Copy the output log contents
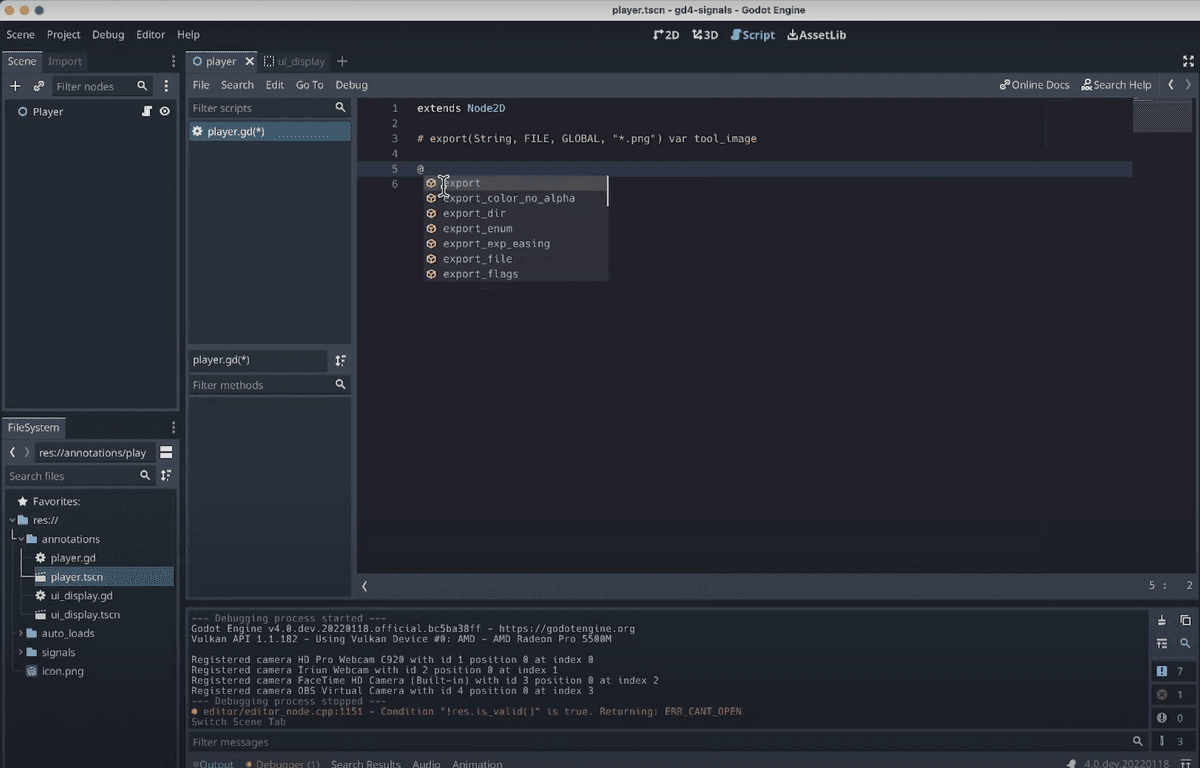Image resolution: width=1200 pixels, height=768 pixels. [x=1185, y=621]
